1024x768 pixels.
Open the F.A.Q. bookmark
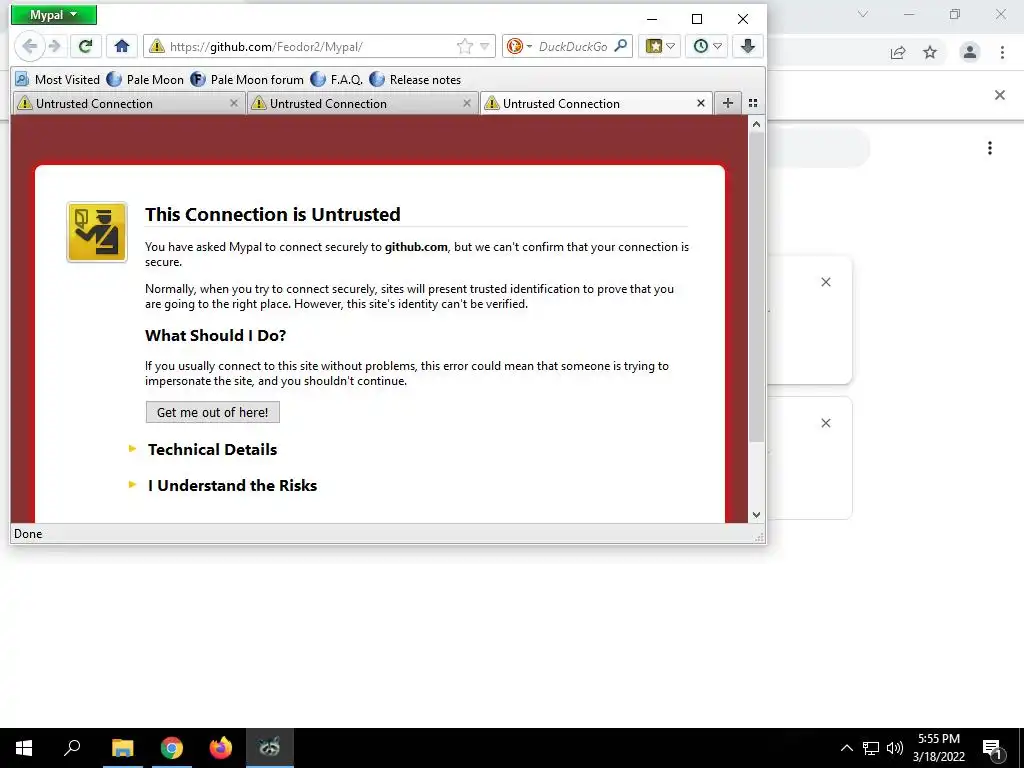(336, 80)
